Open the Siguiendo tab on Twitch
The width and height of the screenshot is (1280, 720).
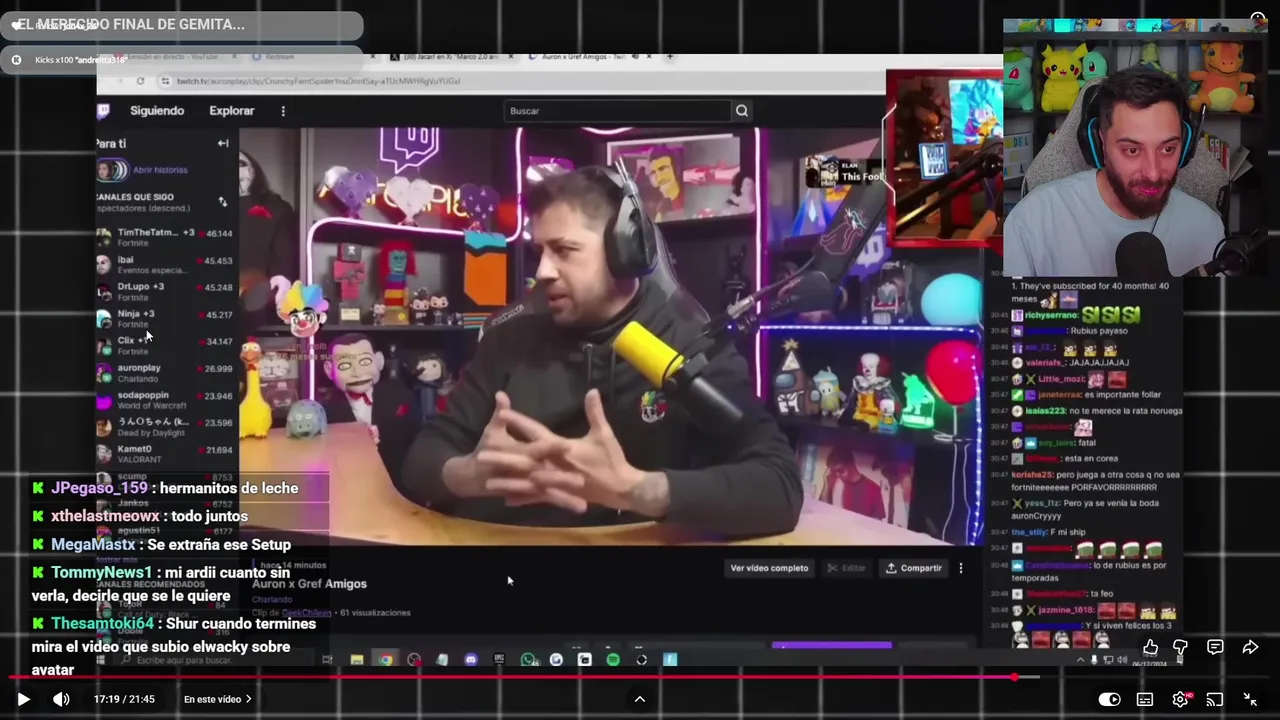pos(157,111)
